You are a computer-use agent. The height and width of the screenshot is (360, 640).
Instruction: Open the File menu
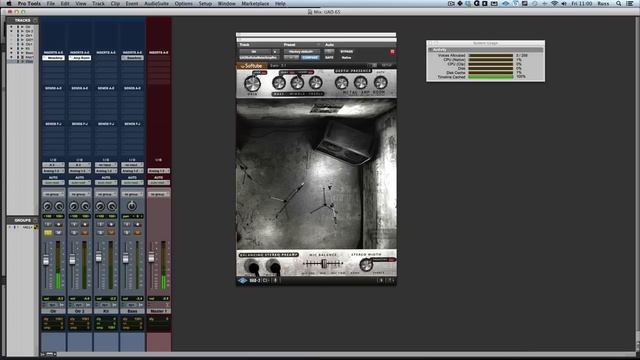click(x=51, y=3)
